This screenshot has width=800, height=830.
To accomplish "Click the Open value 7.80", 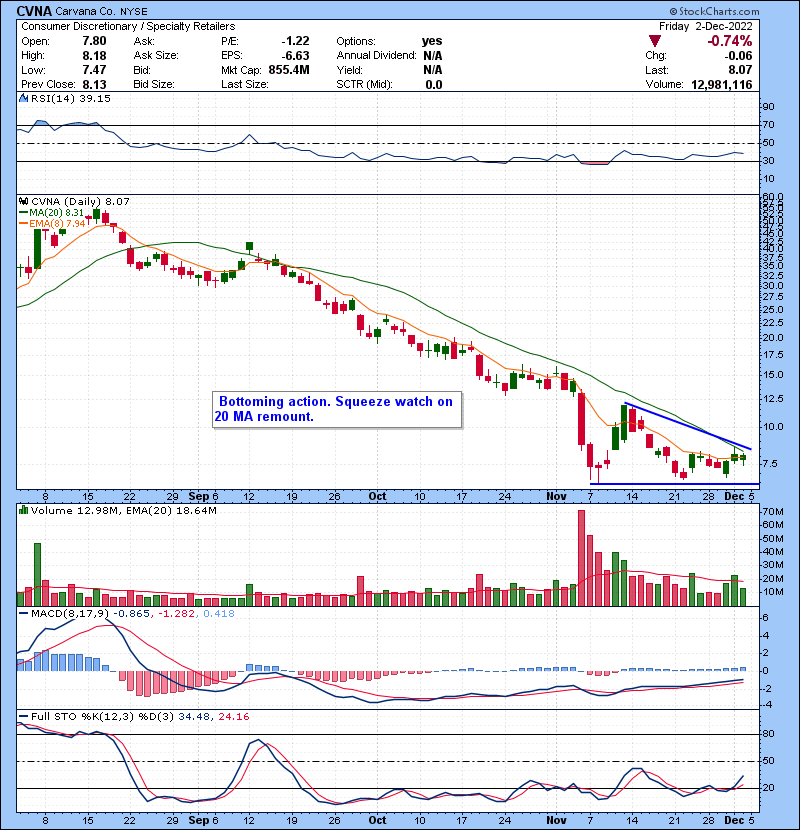I will [x=94, y=41].
